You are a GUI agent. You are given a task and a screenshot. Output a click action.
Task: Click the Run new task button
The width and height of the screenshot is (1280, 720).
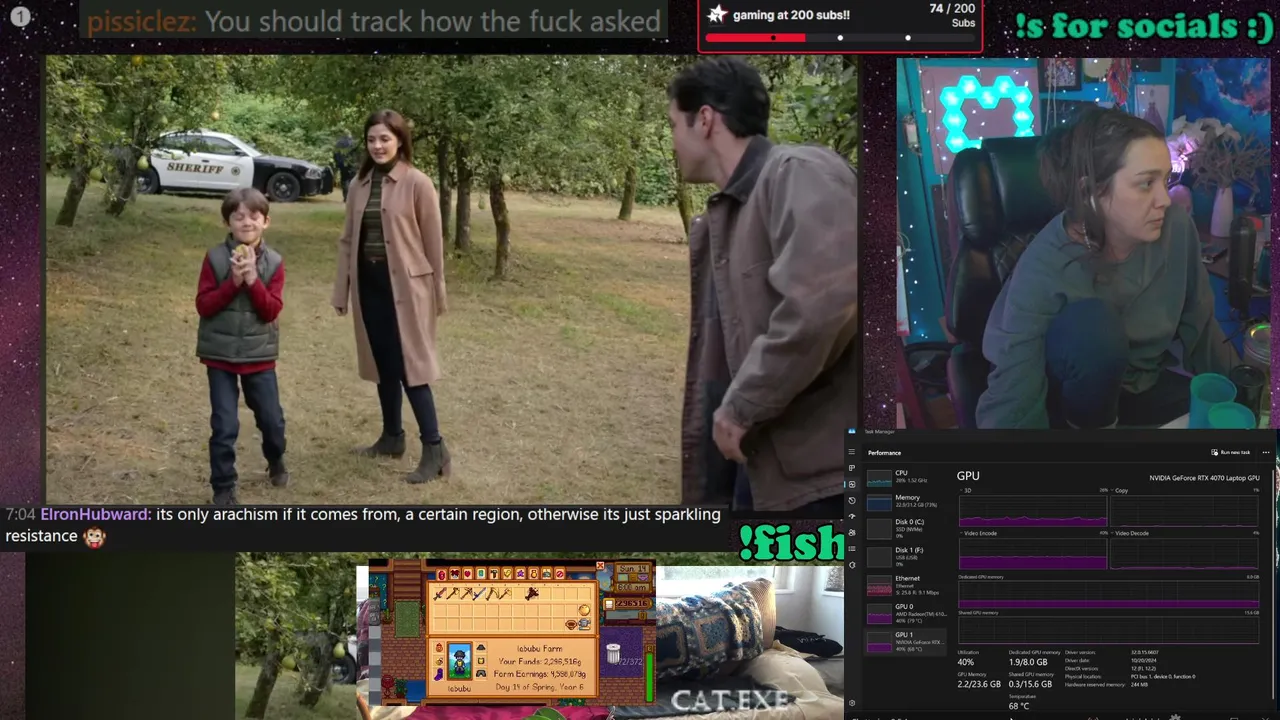1231,452
